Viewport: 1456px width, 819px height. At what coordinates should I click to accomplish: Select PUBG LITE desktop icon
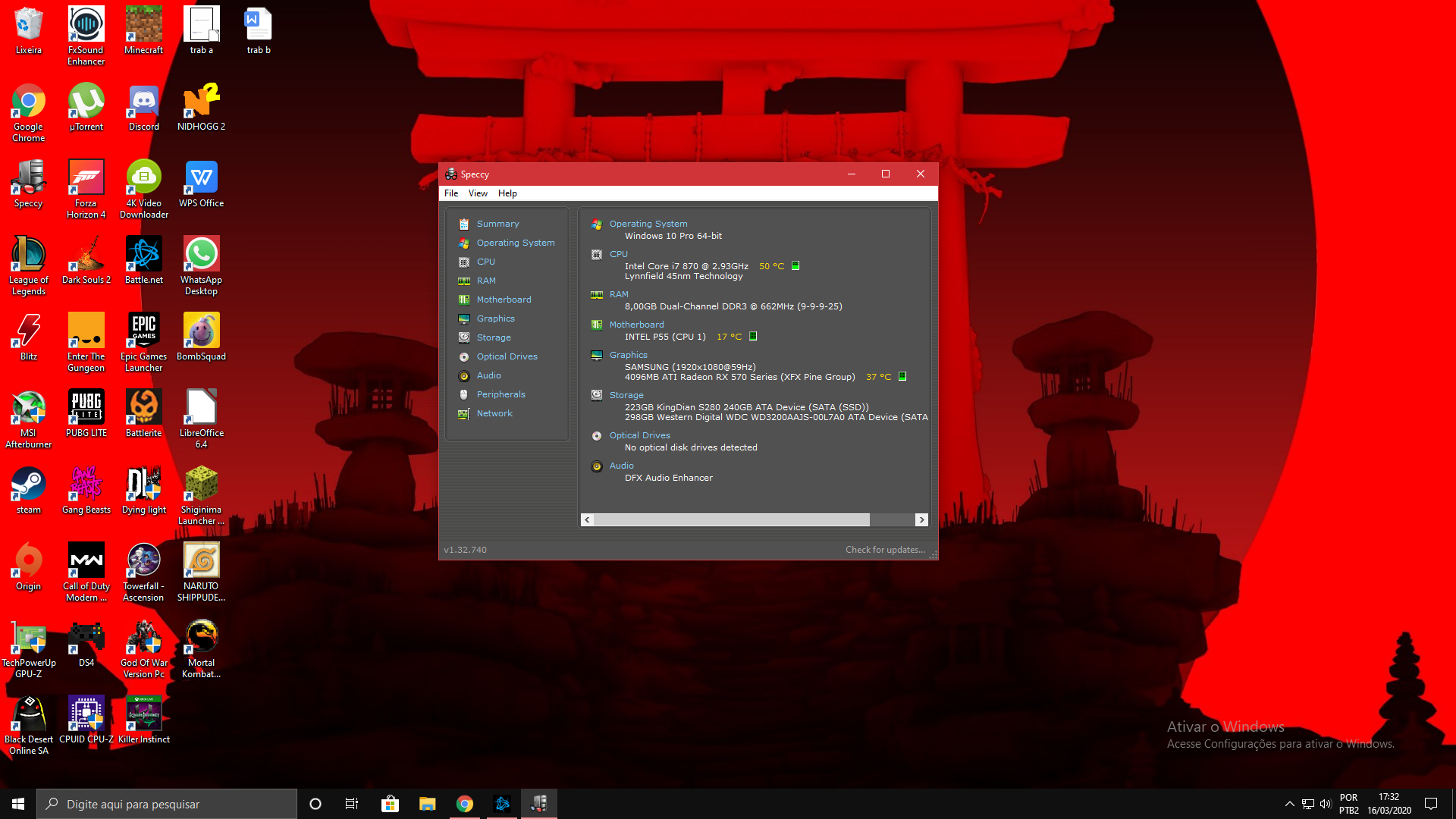[x=86, y=413]
